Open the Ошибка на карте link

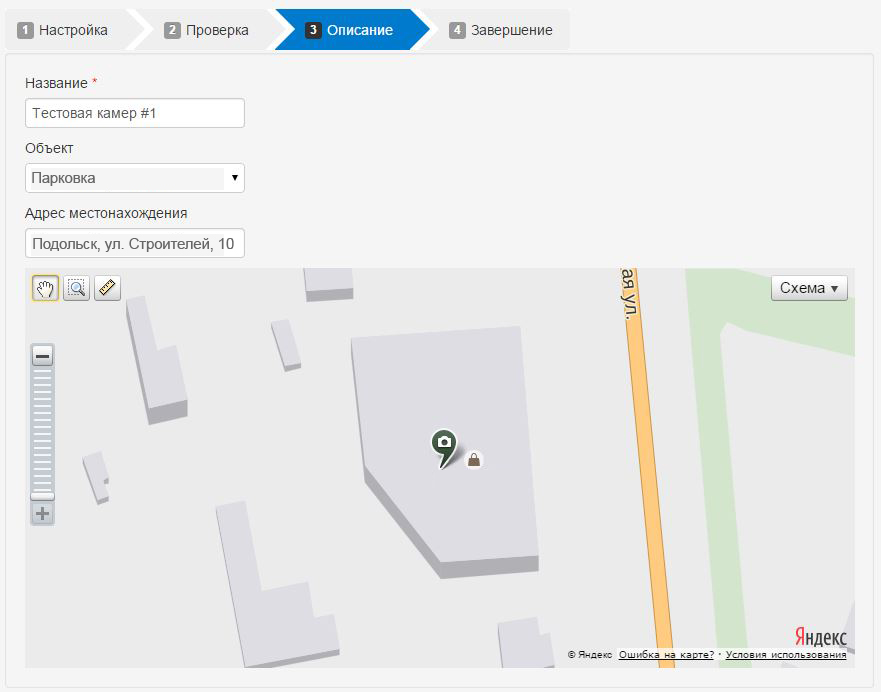666,655
